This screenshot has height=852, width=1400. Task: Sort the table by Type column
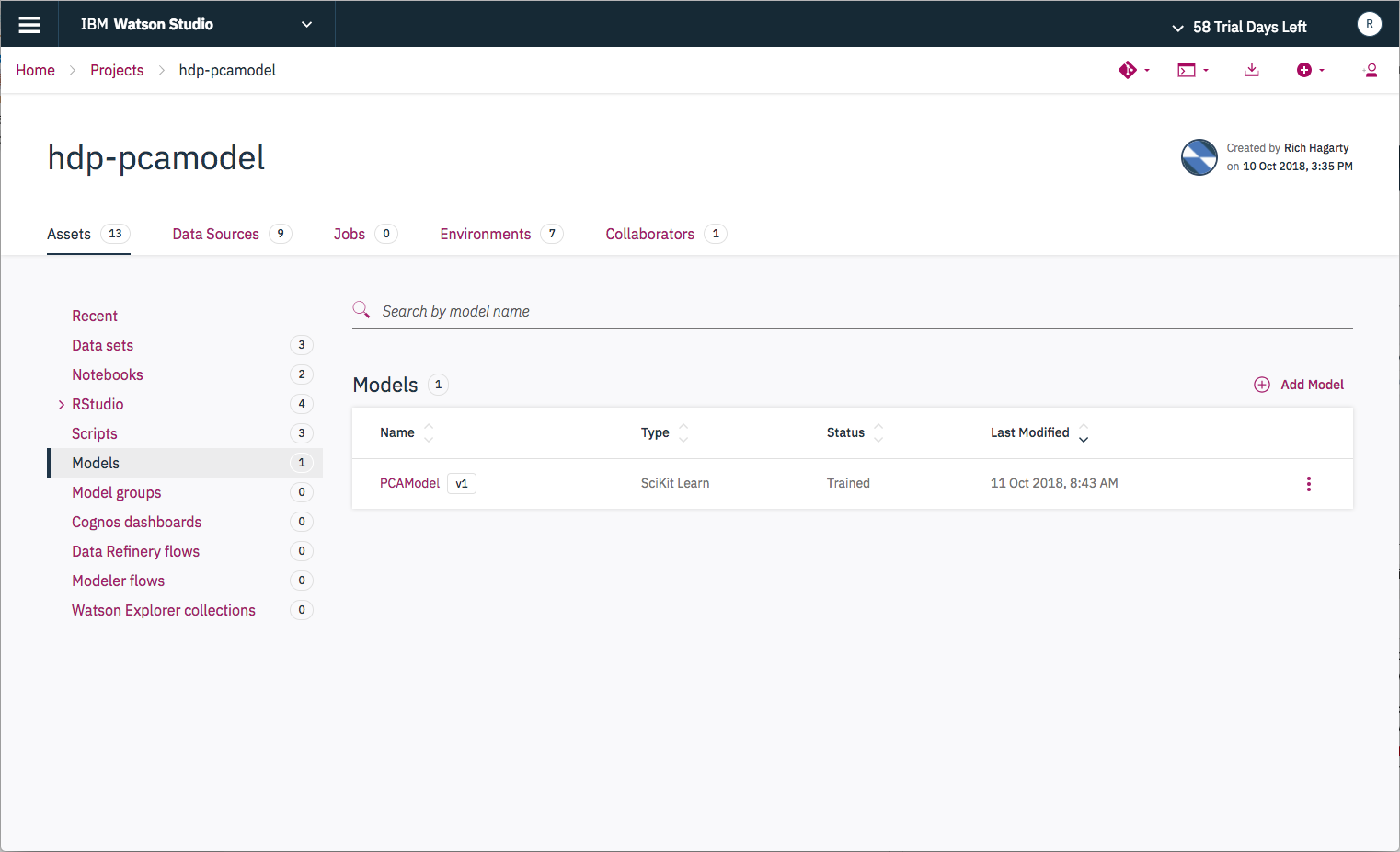[x=664, y=432]
